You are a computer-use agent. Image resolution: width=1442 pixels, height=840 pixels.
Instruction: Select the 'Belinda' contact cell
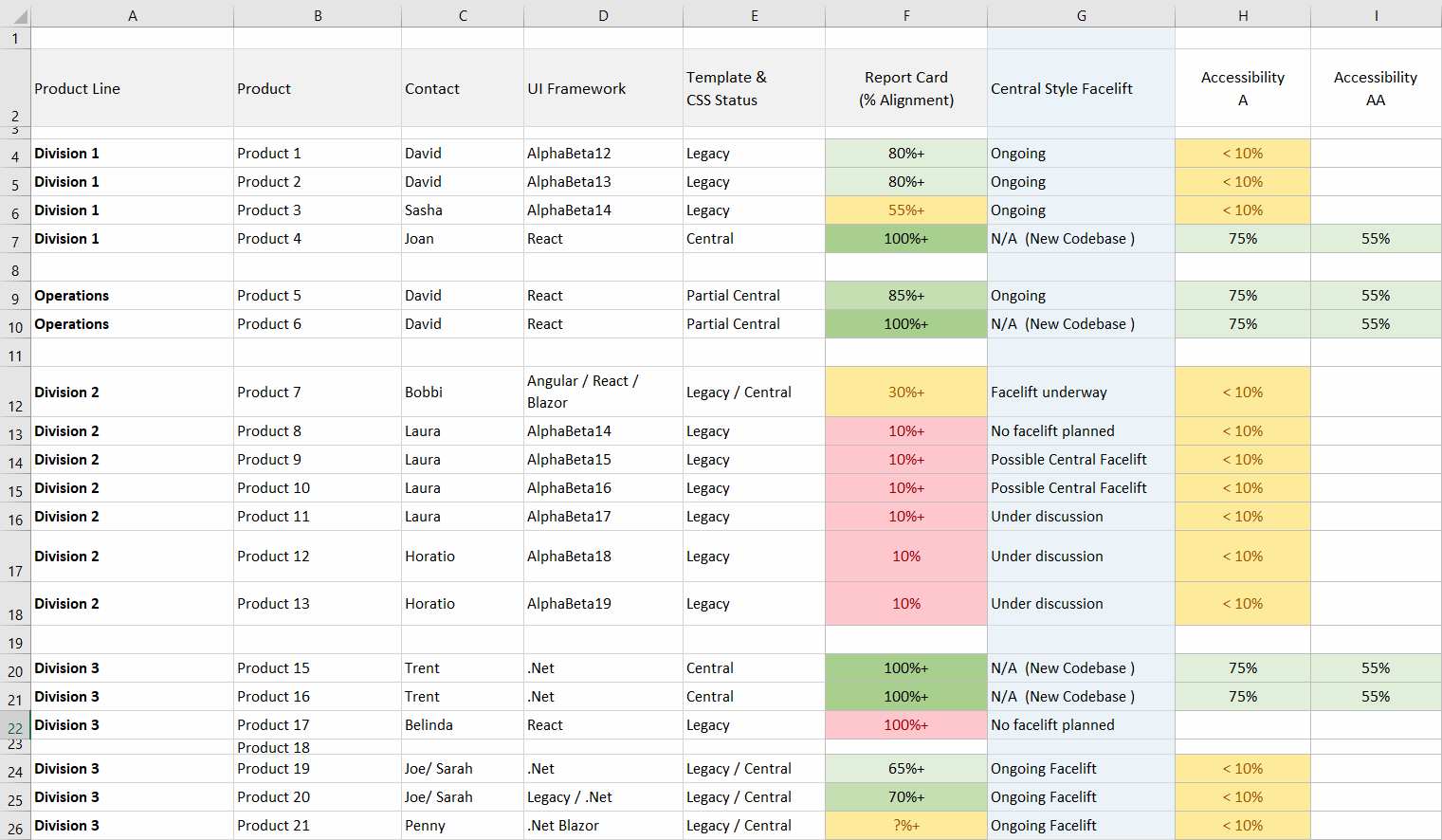tap(463, 725)
